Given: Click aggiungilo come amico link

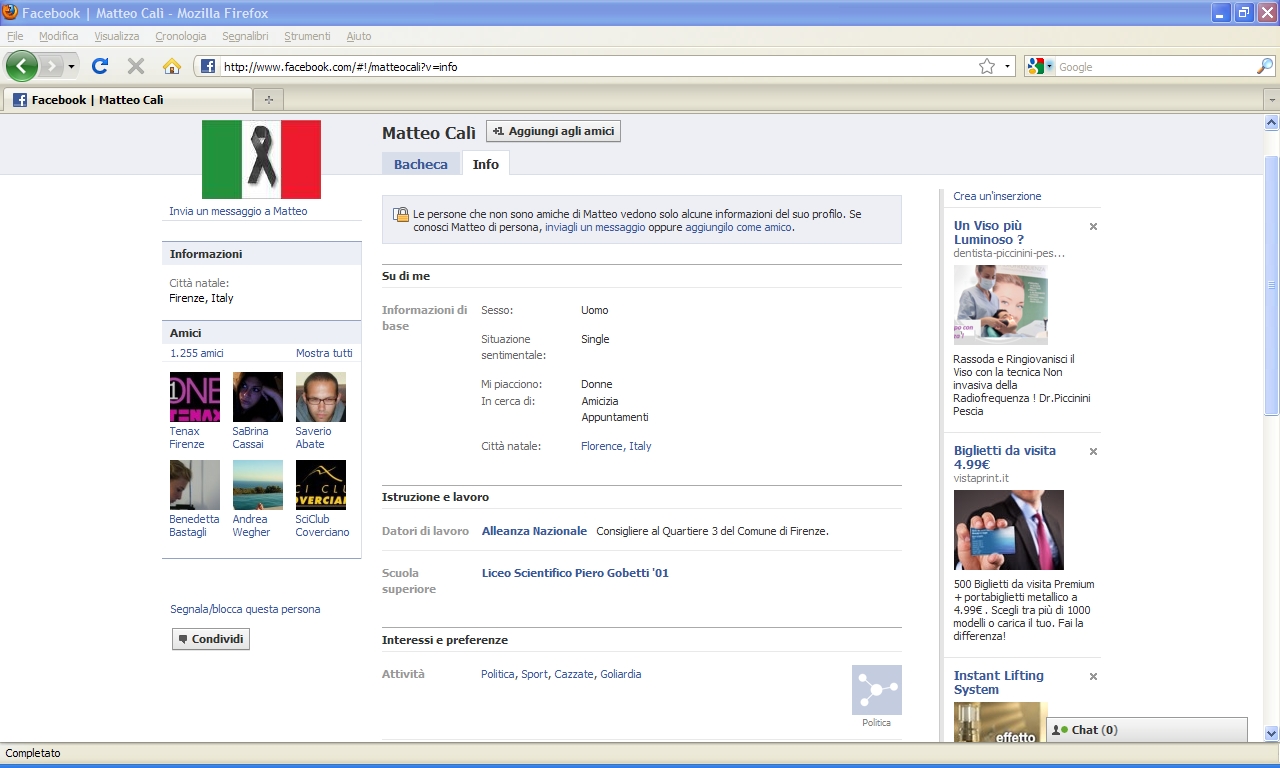Looking at the screenshot, I should (x=738, y=227).
